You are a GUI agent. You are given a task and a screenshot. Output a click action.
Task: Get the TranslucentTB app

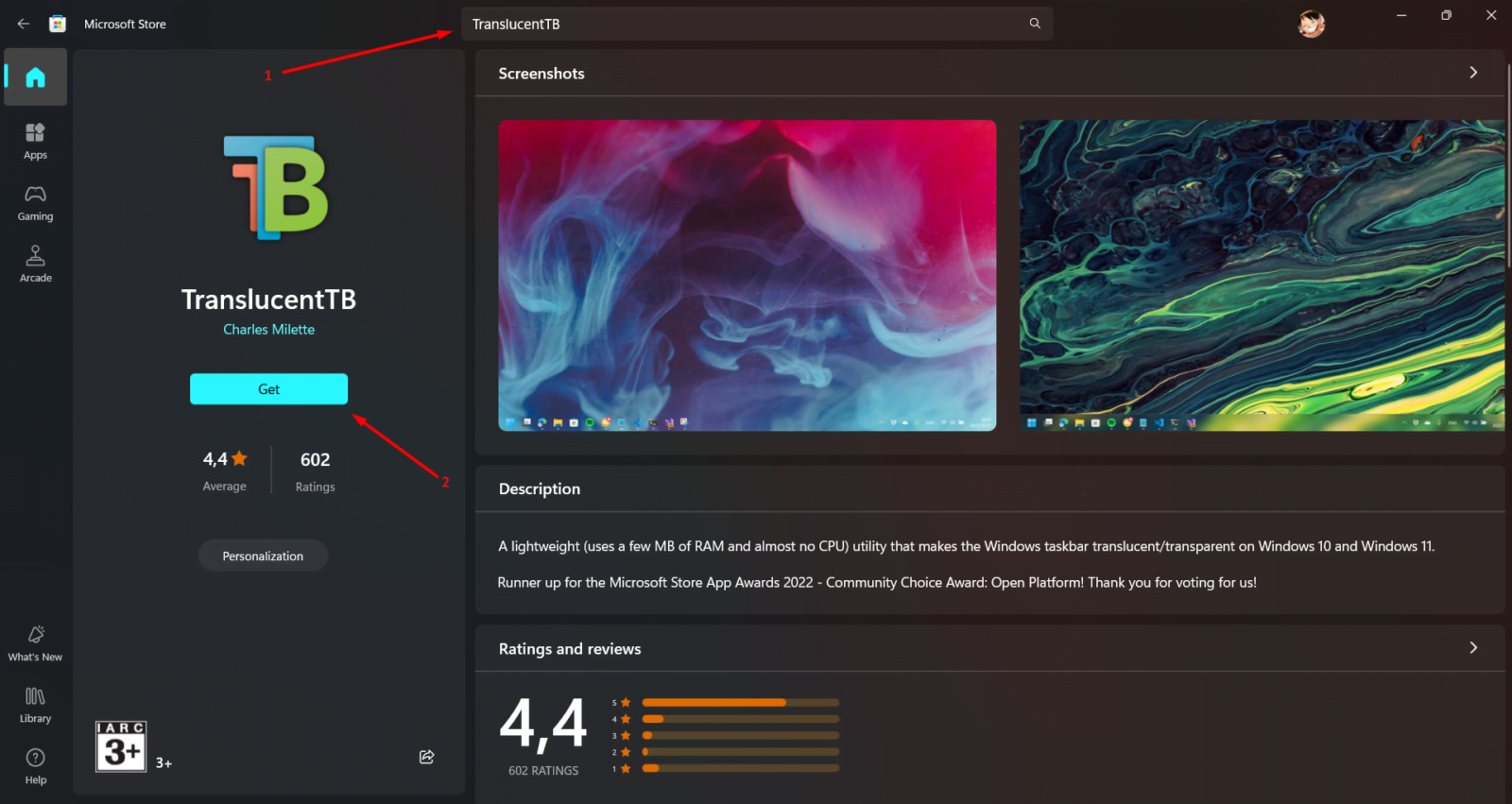[x=268, y=389]
